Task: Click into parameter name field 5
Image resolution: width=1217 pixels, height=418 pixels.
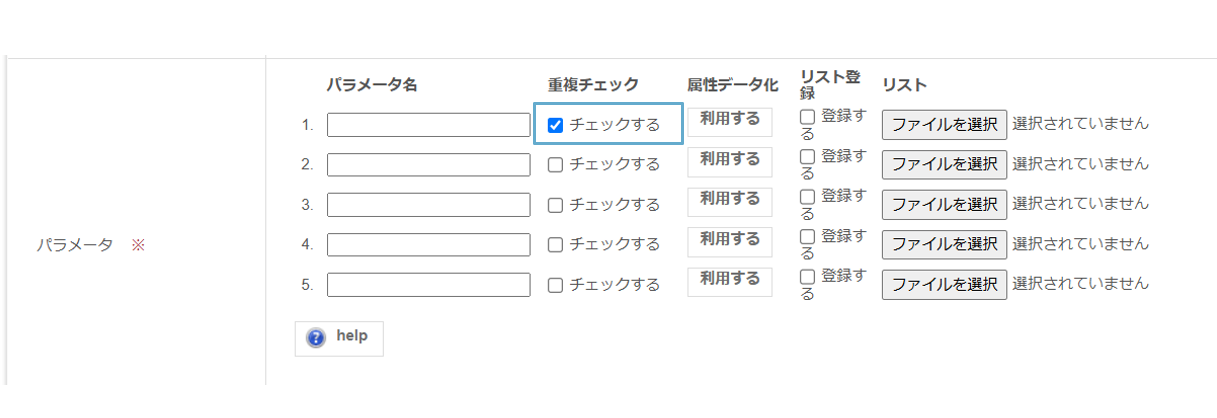Action: (x=428, y=285)
